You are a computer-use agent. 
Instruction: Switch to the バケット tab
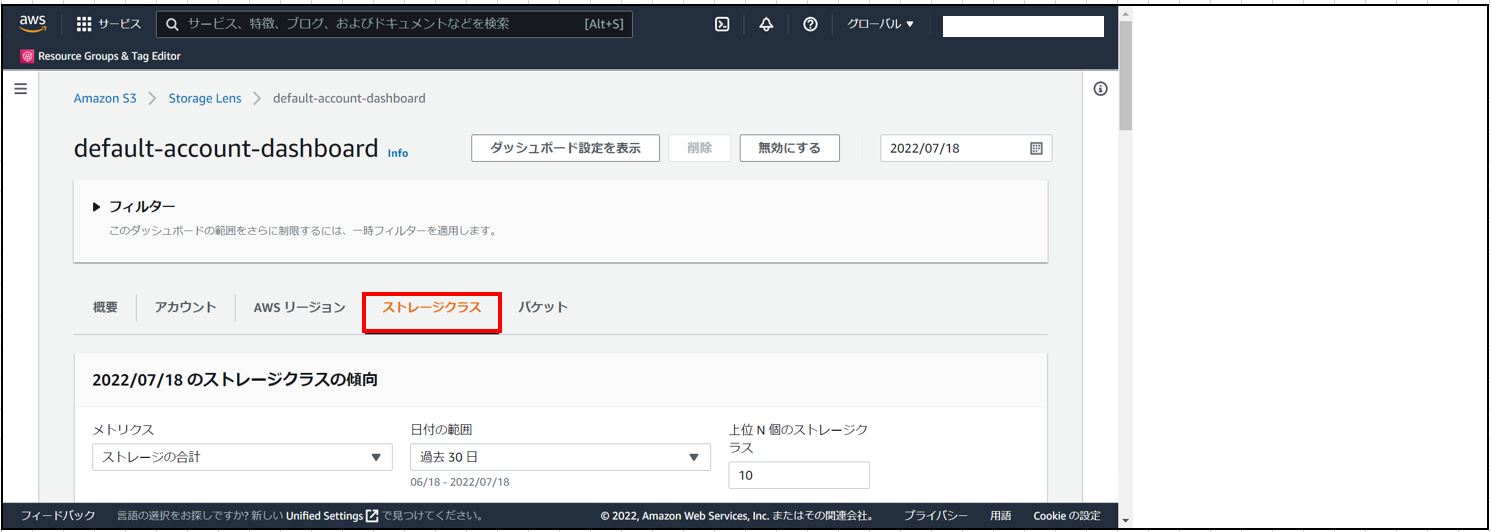coord(543,308)
